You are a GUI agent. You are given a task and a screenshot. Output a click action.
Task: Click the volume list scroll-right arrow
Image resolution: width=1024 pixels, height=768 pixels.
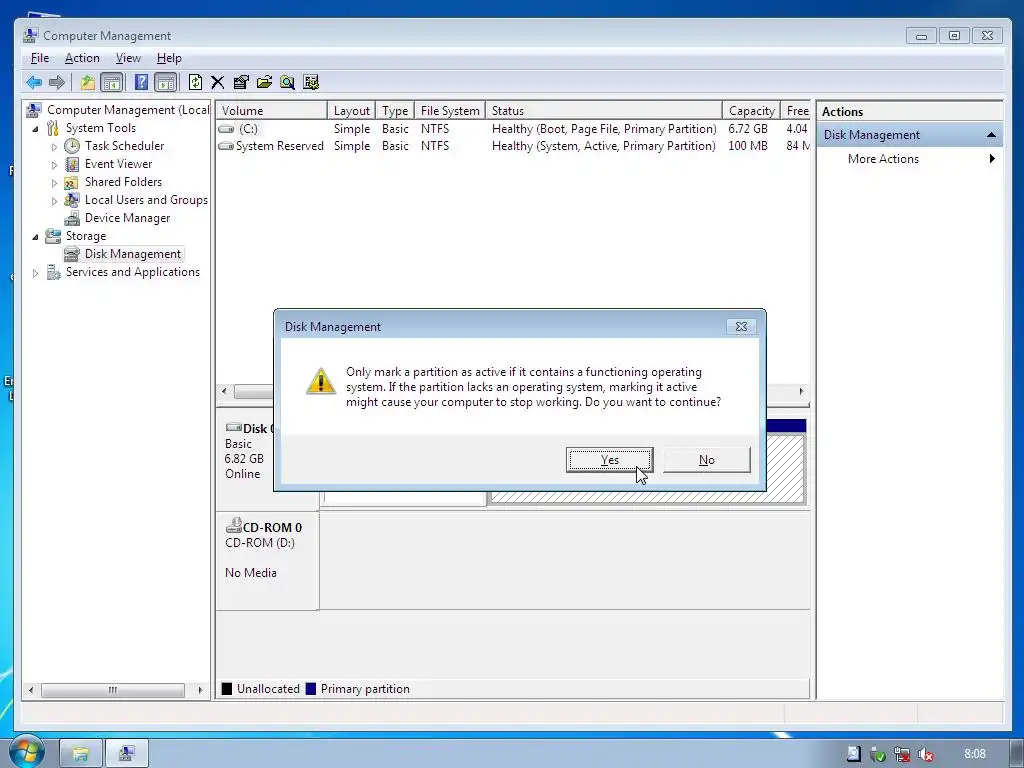tap(801, 391)
